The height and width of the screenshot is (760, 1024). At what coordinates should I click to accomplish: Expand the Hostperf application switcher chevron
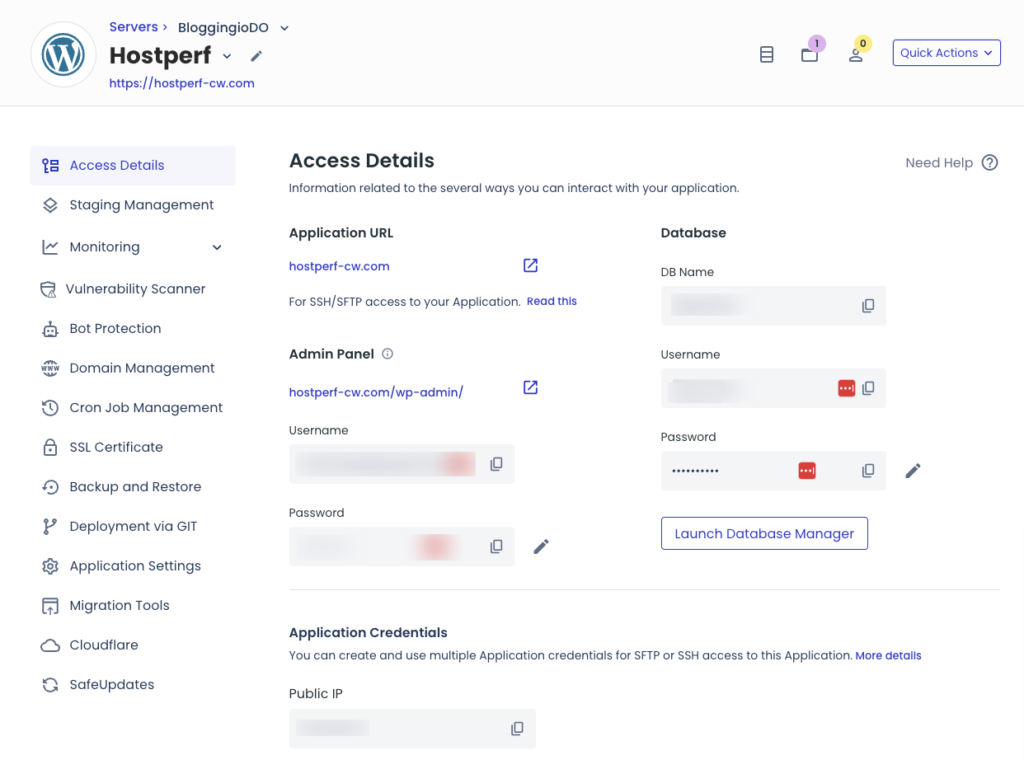227,56
